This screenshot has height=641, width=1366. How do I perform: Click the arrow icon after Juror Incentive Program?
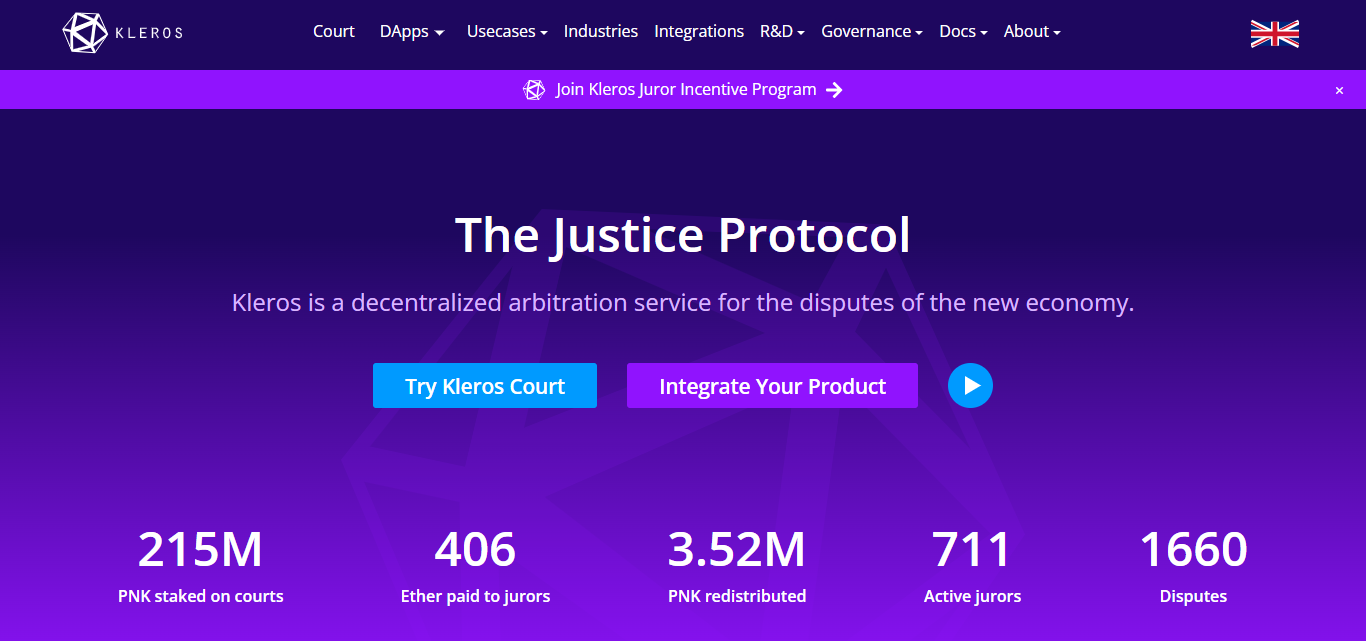point(835,90)
